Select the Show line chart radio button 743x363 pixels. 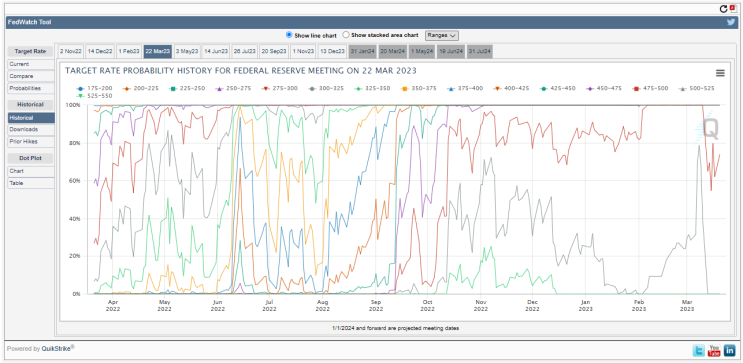pyautogui.click(x=289, y=35)
